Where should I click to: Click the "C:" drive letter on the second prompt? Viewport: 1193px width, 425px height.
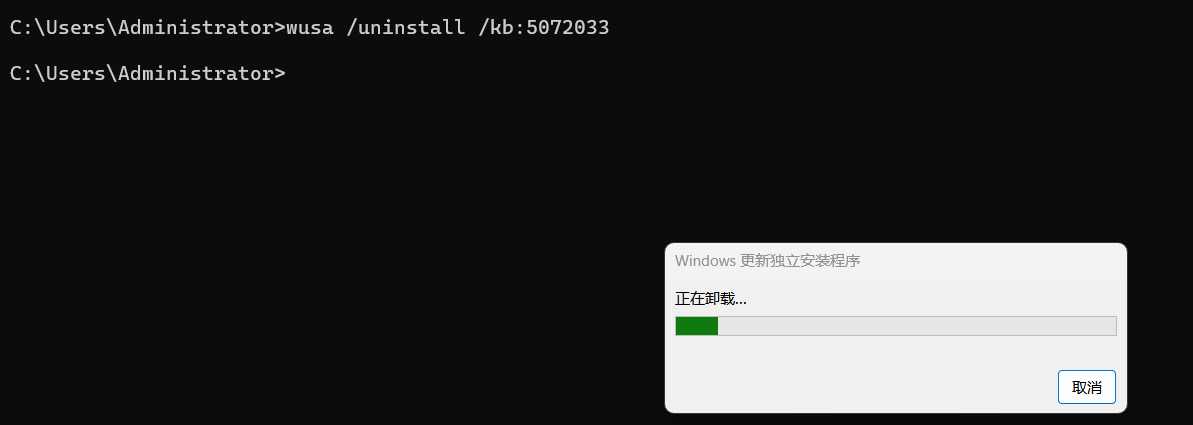(x=21, y=73)
